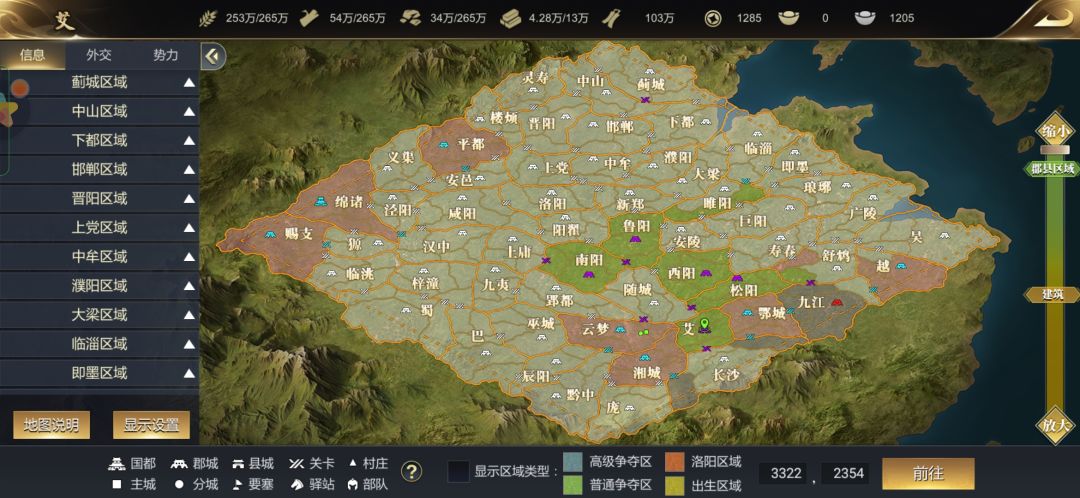Click the 洛阳区域 color swatch
The width and height of the screenshot is (1080, 498).
click(x=675, y=462)
